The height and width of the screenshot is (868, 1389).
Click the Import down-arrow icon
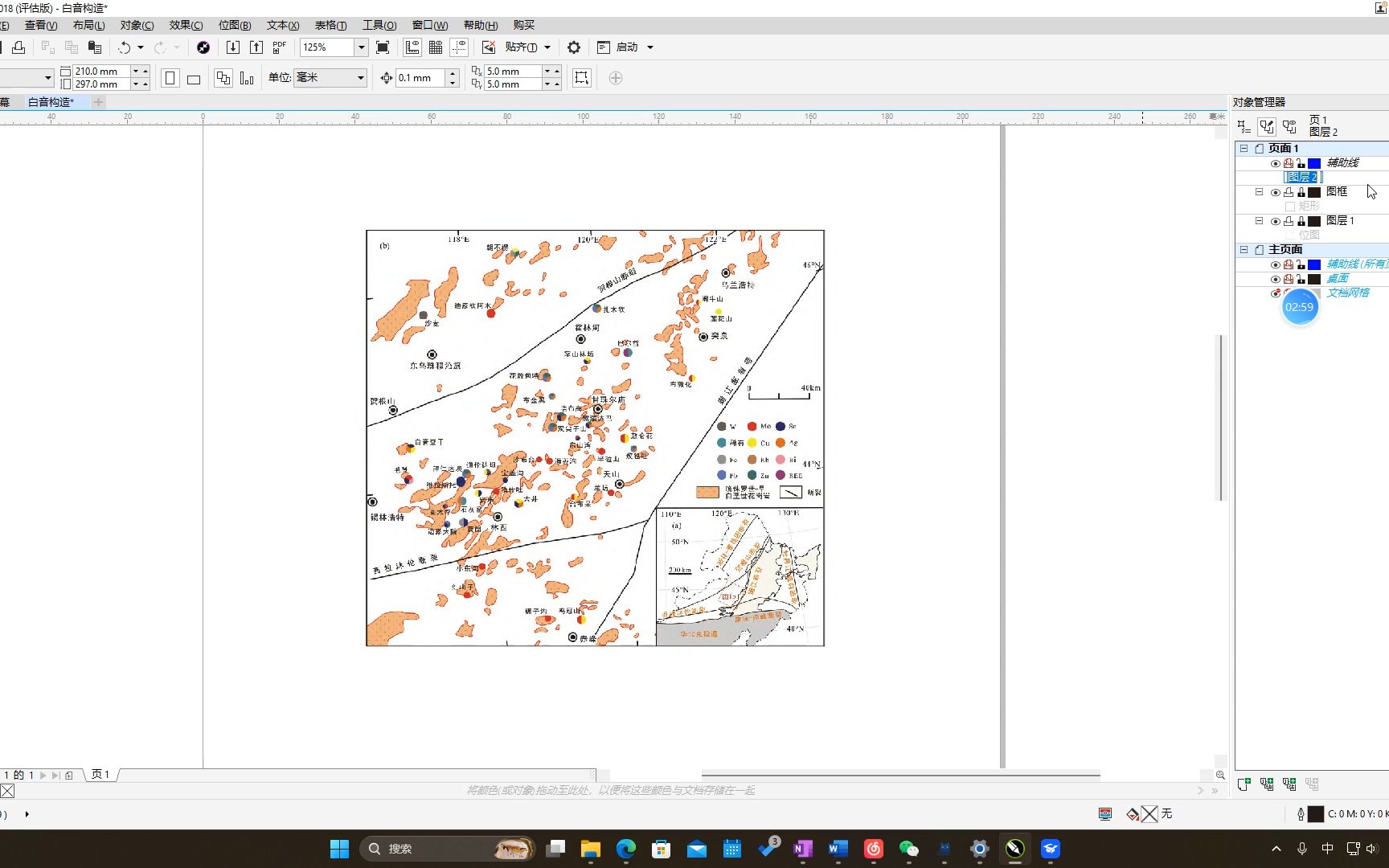coord(233,47)
